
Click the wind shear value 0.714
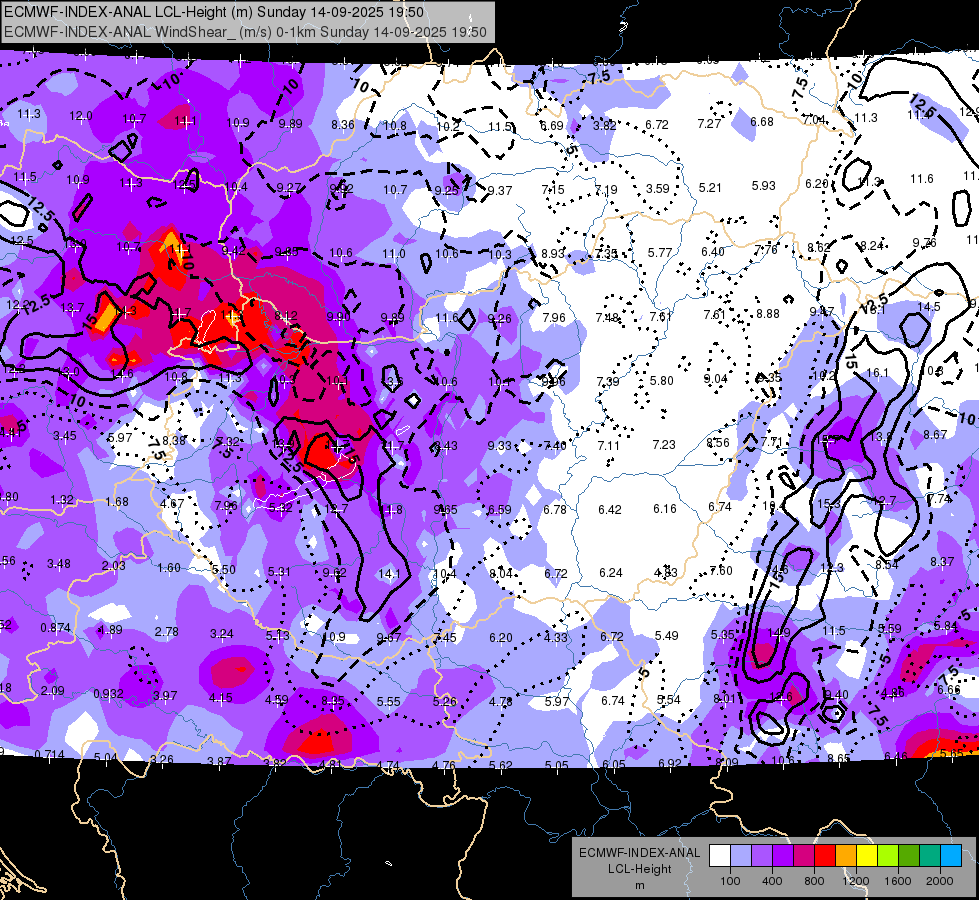tap(49, 754)
